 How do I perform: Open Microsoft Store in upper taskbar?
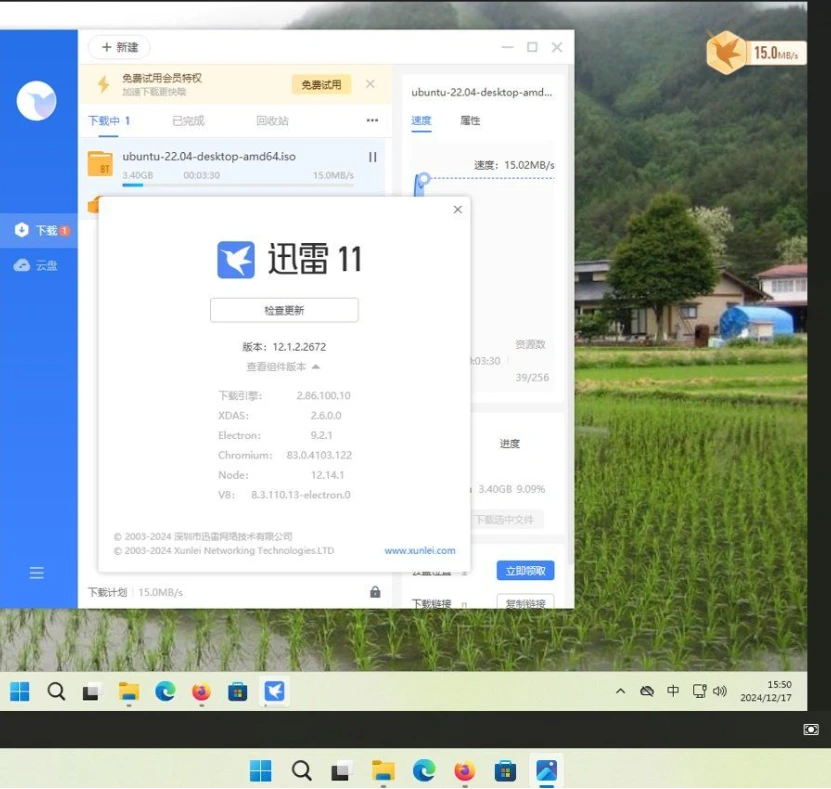237,692
